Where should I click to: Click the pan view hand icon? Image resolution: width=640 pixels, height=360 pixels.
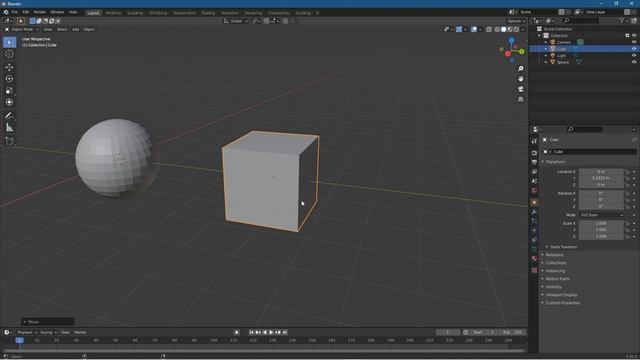pos(520,79)
